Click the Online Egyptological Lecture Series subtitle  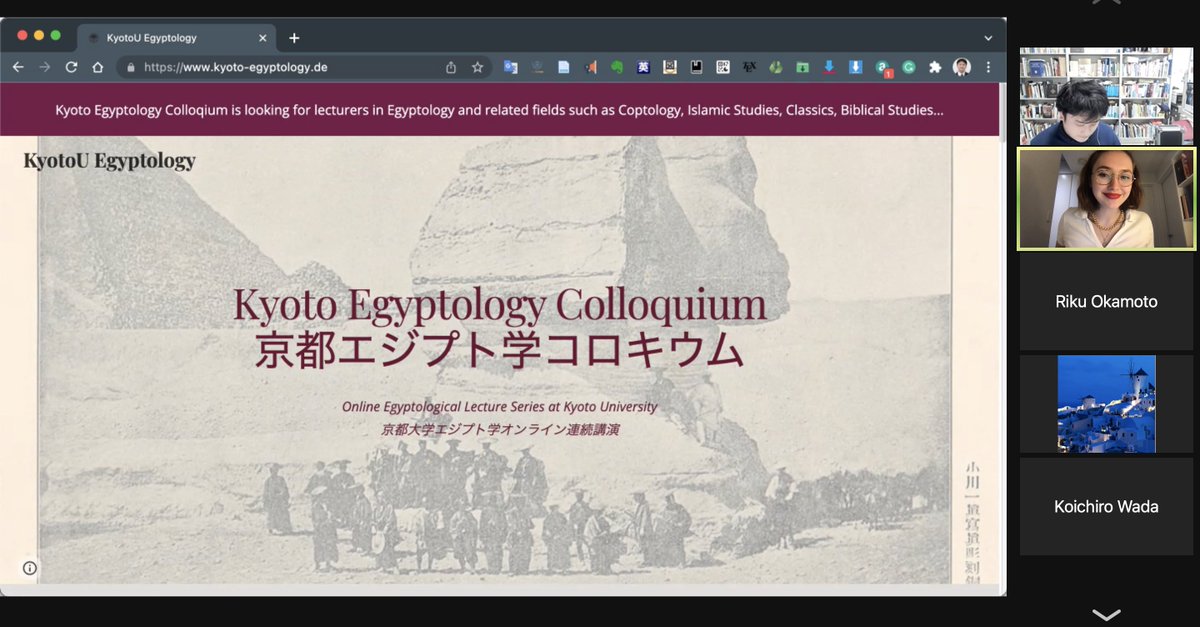point(499,407)
